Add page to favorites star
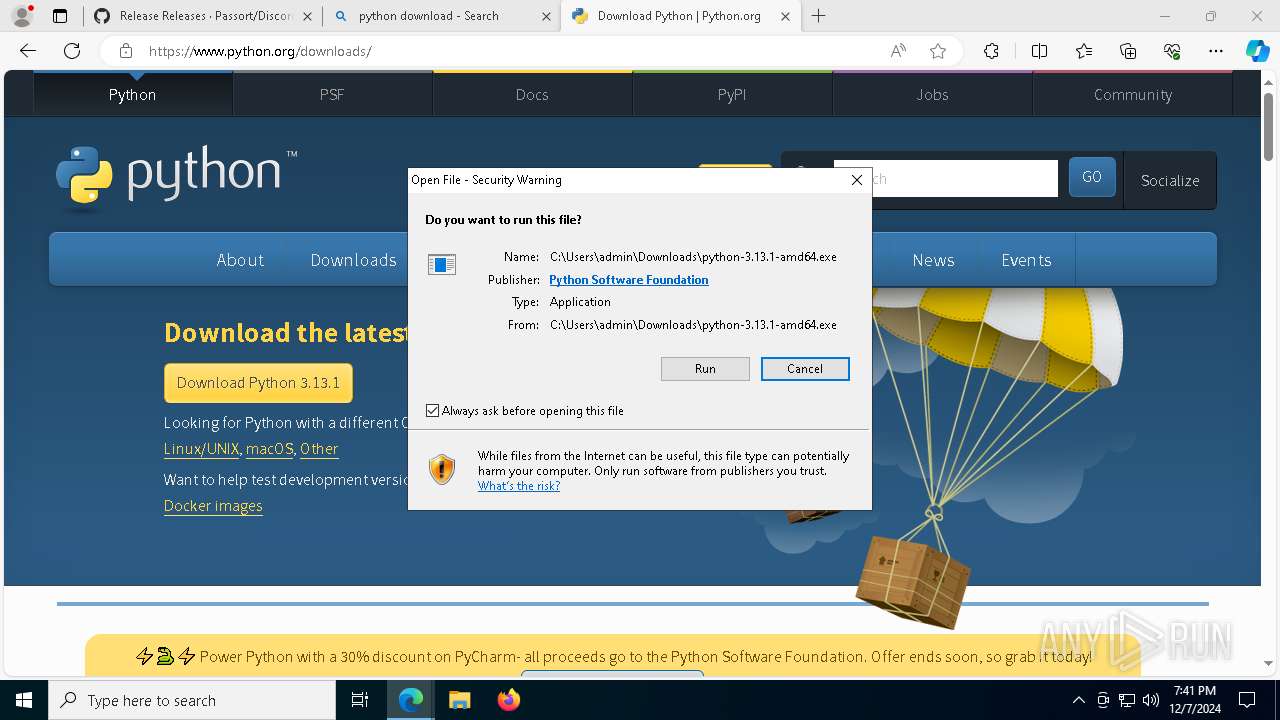The width and height of the screenshot is (1280, 720). tap(938, 51)
